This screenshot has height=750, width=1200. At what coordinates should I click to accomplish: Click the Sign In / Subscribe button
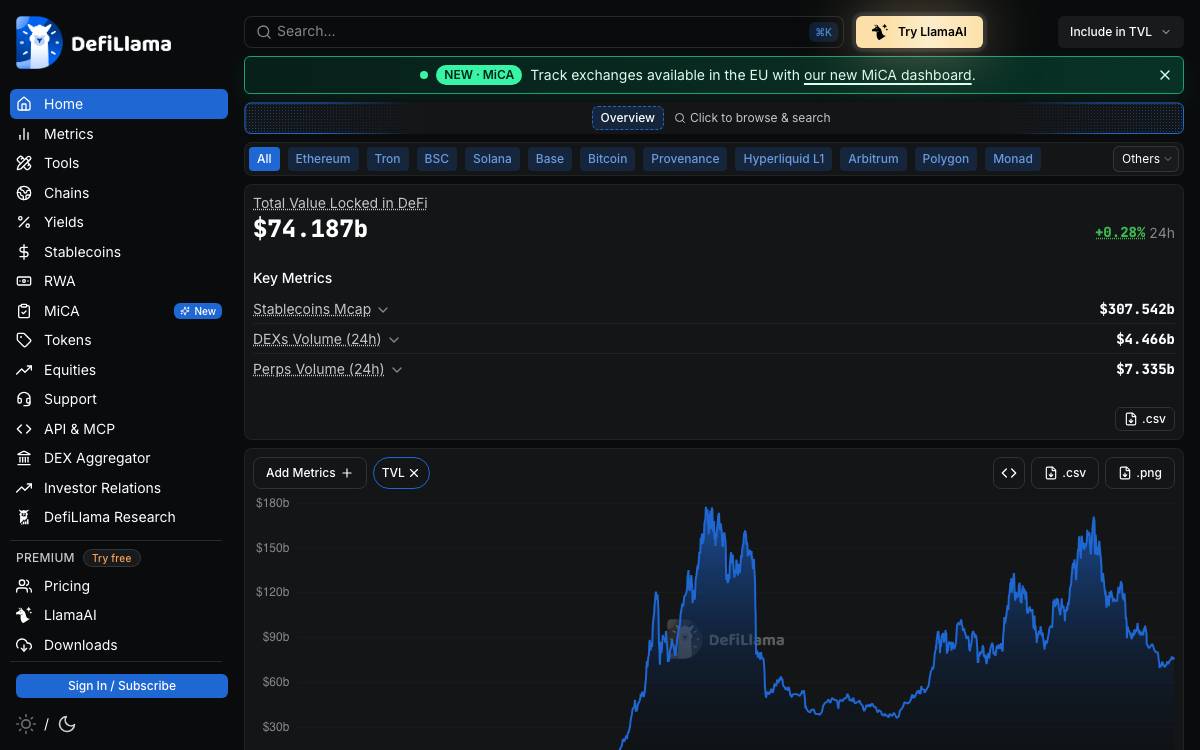coord(122,686)
